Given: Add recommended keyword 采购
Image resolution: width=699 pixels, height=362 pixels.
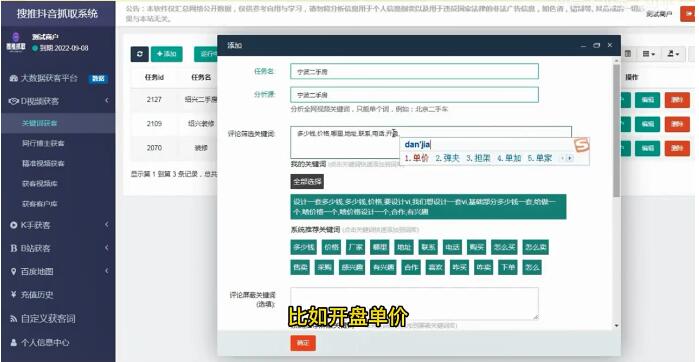Looking at the screenshot, I should click(x=324, y=267).
